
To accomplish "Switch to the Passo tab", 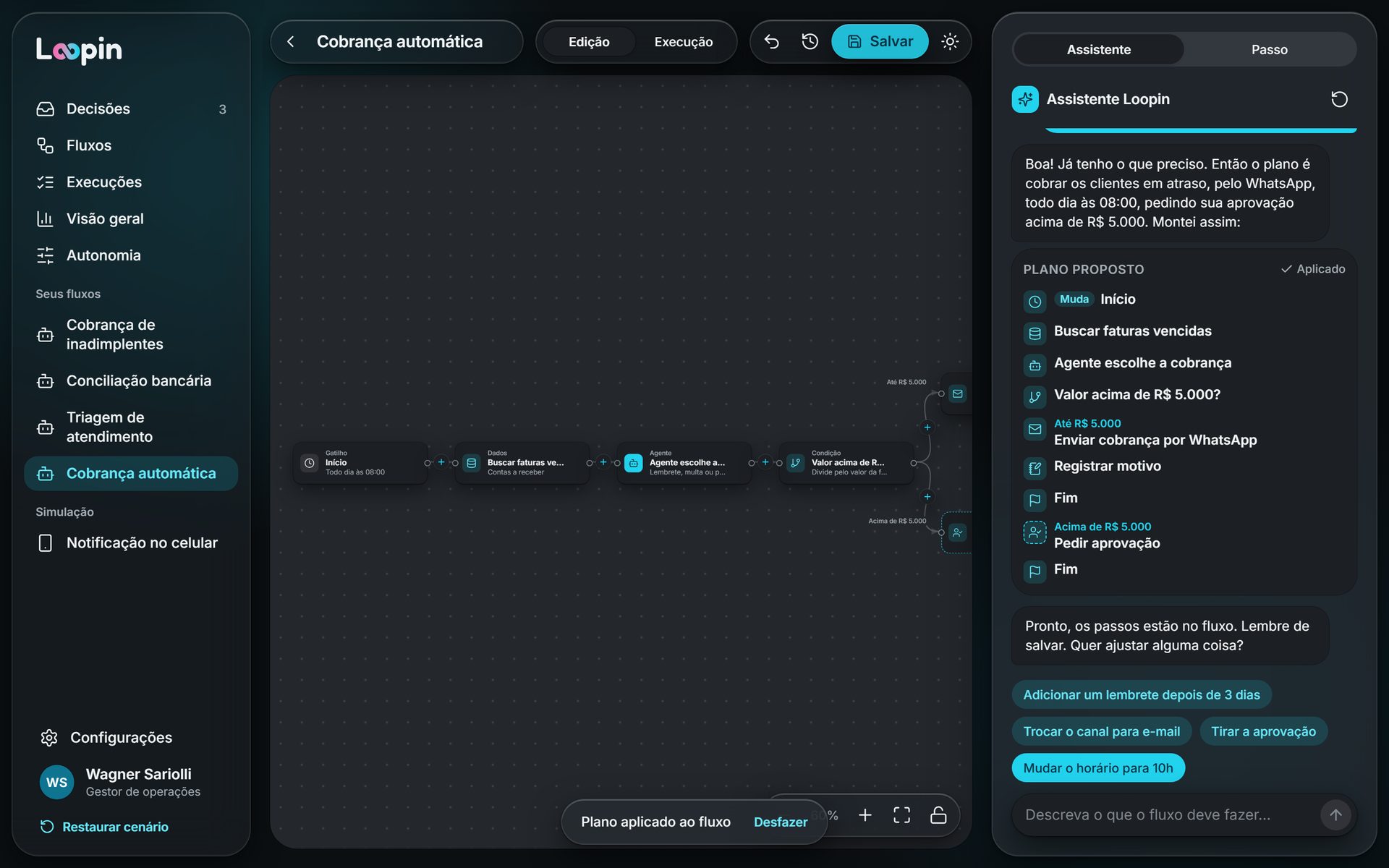I will click(1269, 50).
